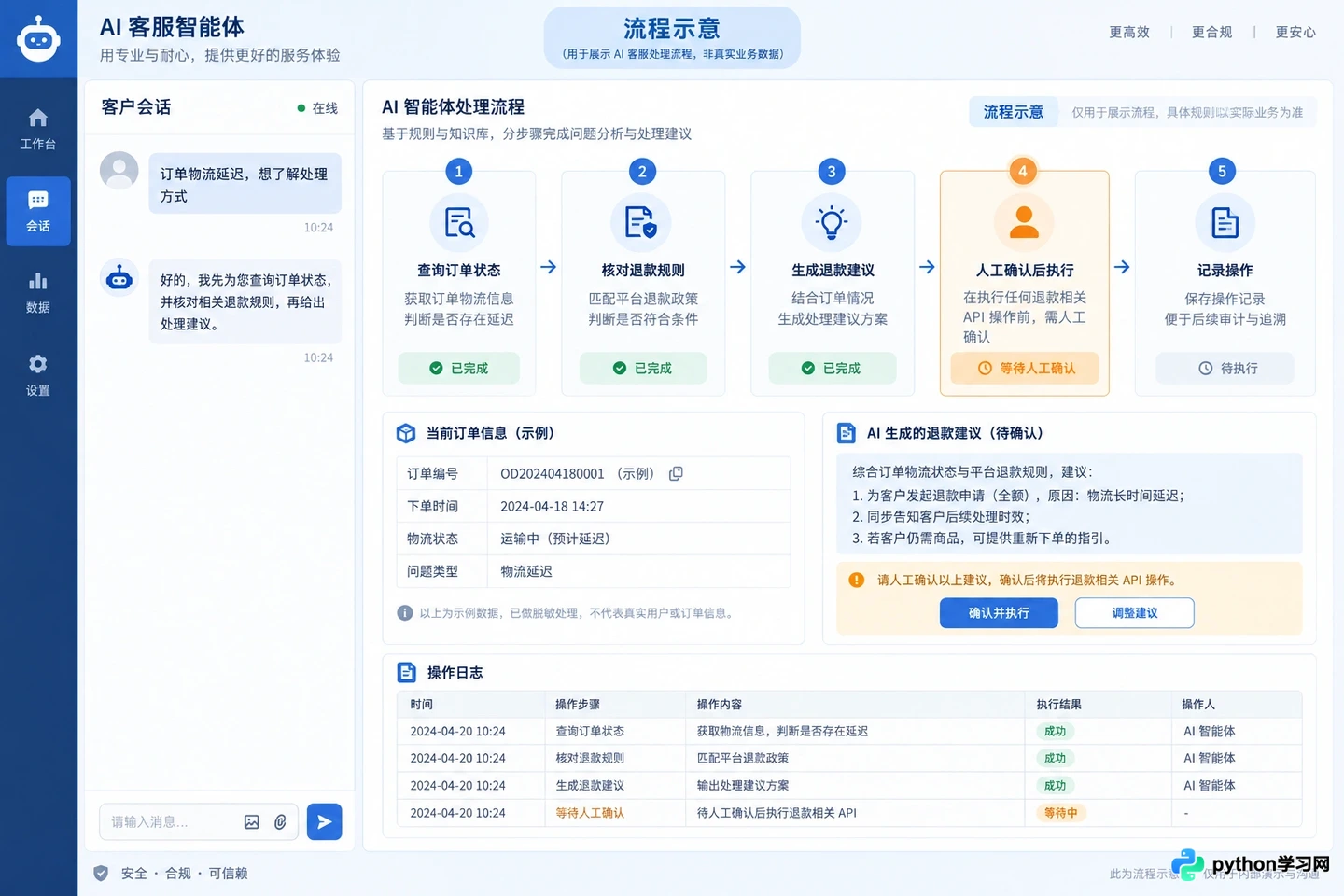Click the 查询订单状态 step icon
The height and width of the screenshot is (896, 1344).
[459, 223]
